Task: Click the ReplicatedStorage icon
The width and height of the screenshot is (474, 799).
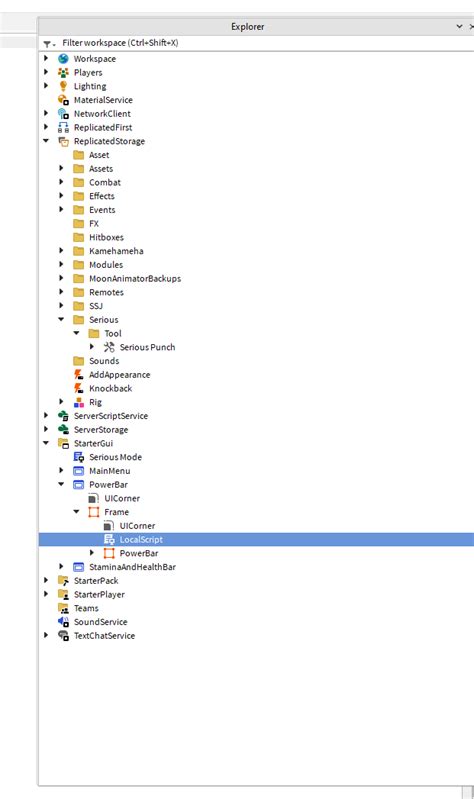Action: coord(63,141)
